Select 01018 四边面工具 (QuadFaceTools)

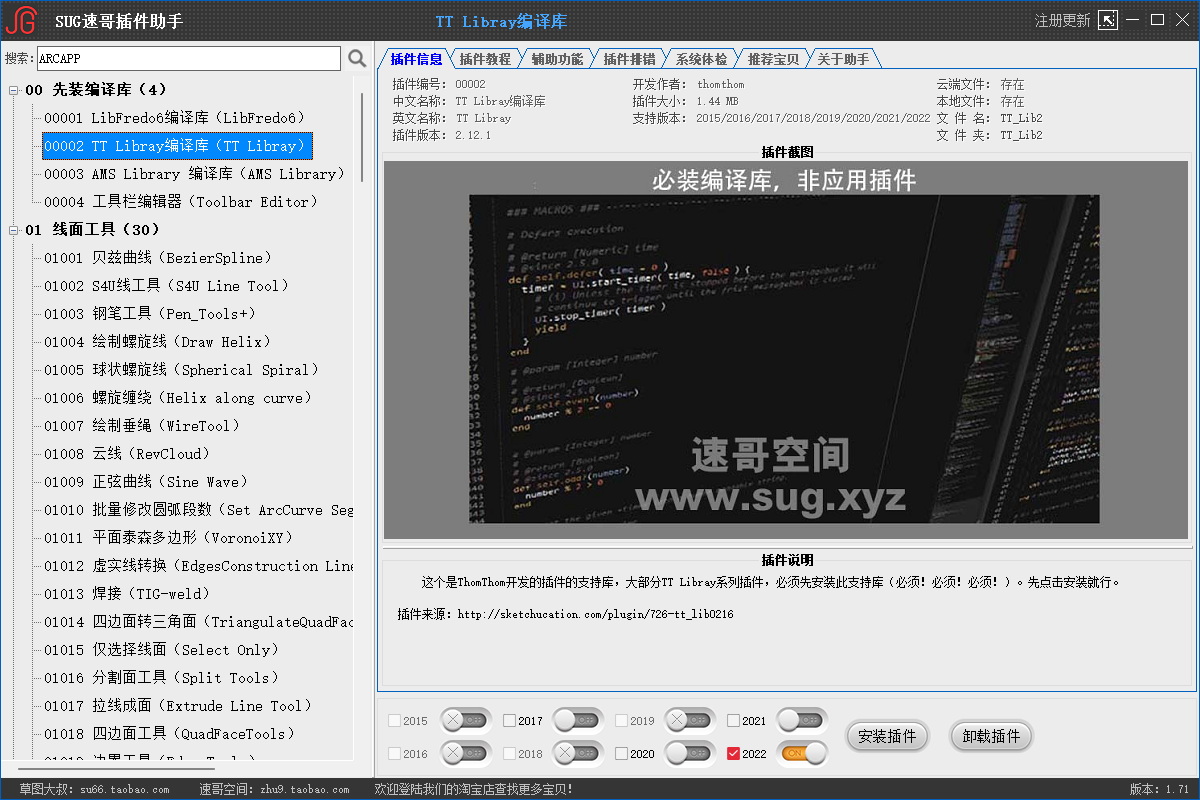pyautogui.click(x=170, y=734)
